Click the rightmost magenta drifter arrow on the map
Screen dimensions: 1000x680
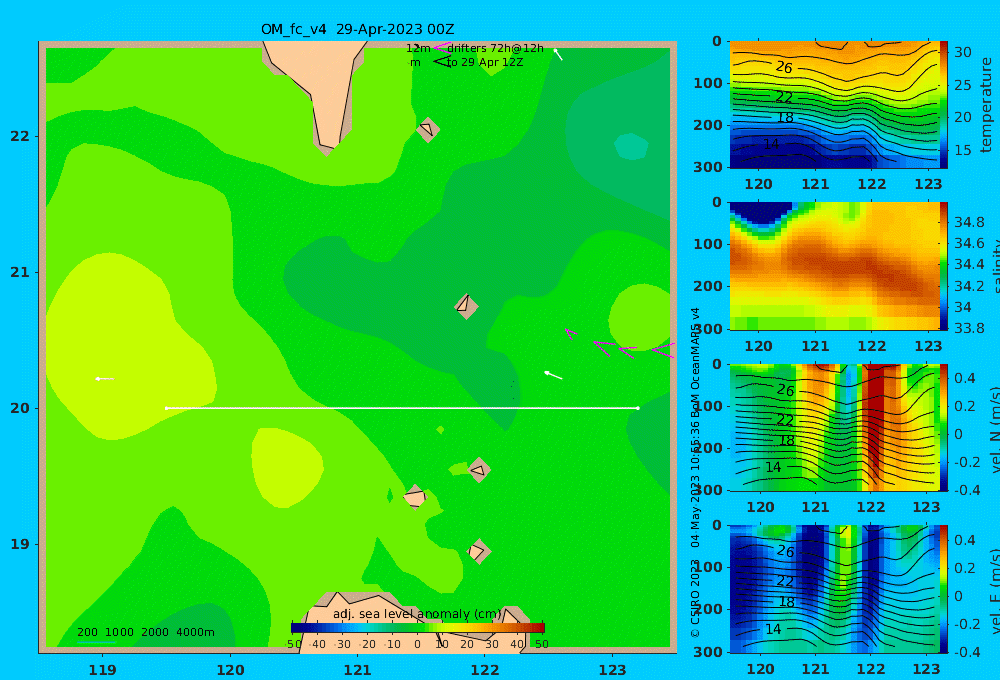663,350
